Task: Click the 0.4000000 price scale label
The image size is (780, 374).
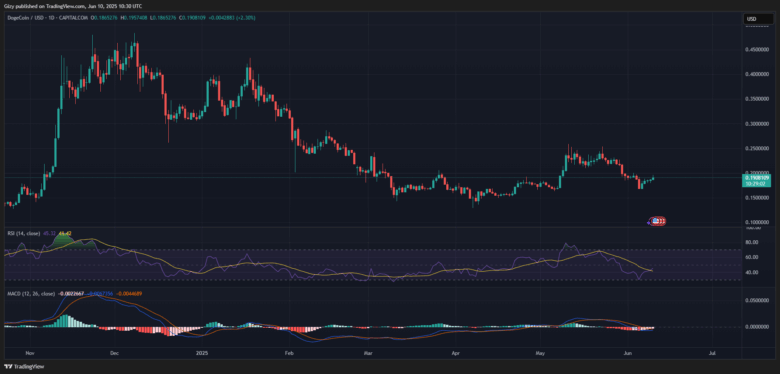Action: point(757,75)
